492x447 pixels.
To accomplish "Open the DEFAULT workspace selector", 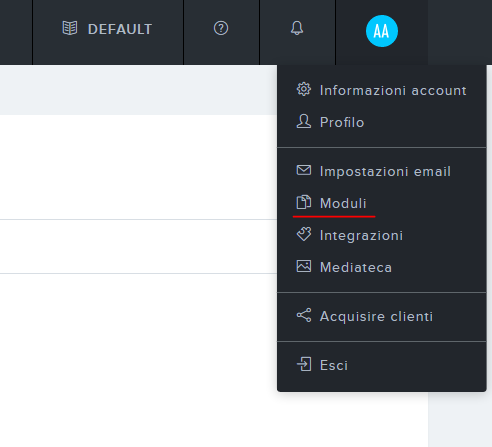I will click(108, 29).
